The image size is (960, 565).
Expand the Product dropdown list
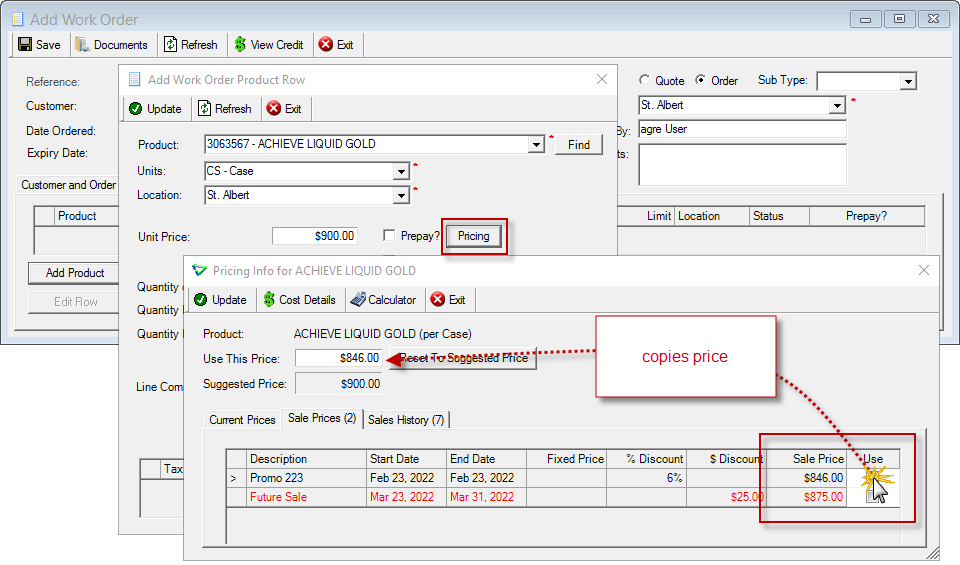[536, 144]
